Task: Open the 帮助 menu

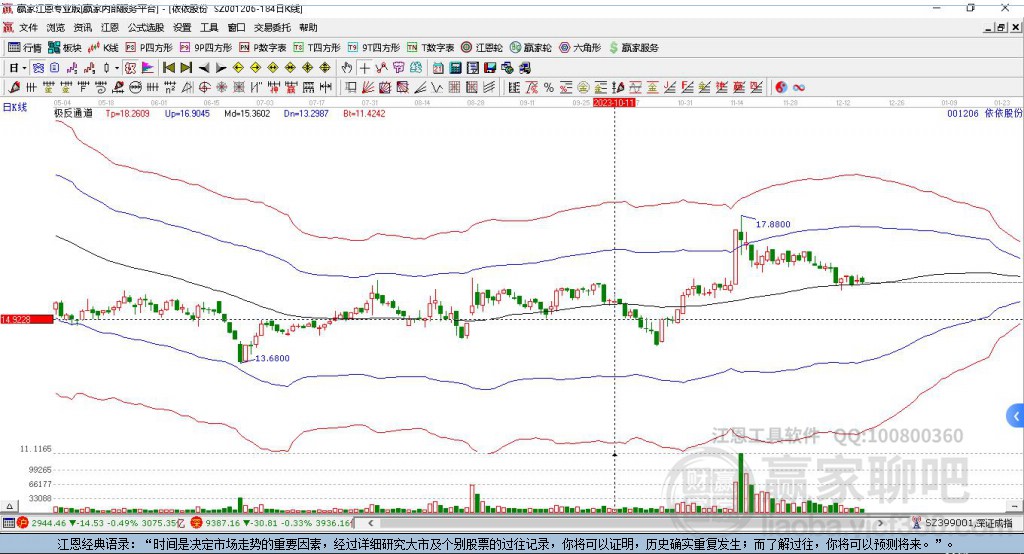Action: coord(308,27)
